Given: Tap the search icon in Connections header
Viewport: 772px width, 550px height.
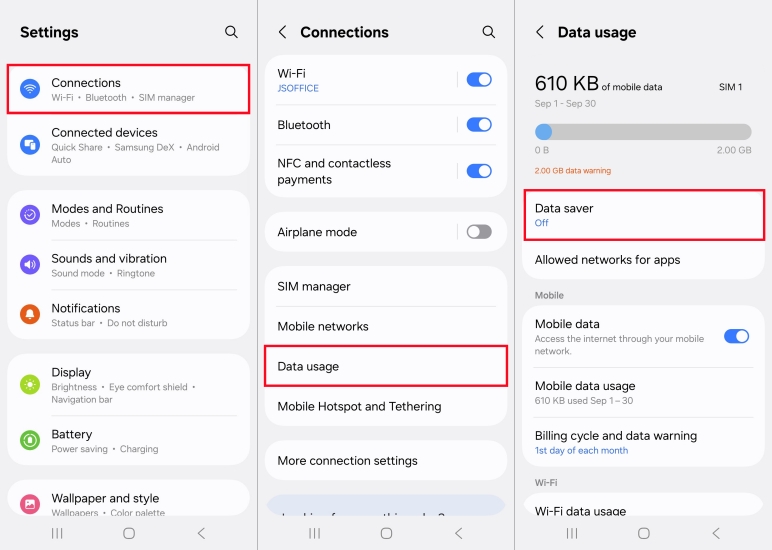Looking at the screenshot, I should click(x=488, y=32).
